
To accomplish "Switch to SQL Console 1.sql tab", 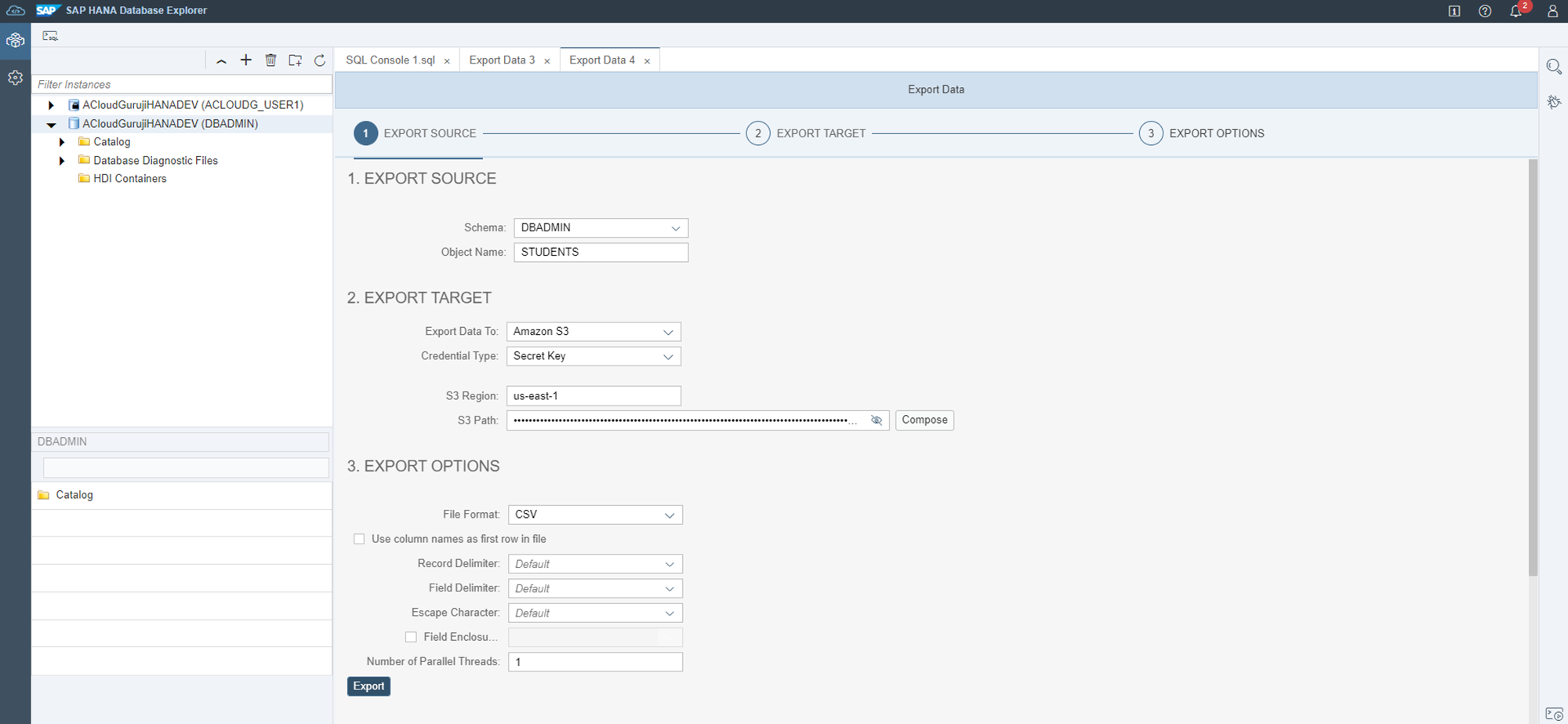I will [390, 60].
